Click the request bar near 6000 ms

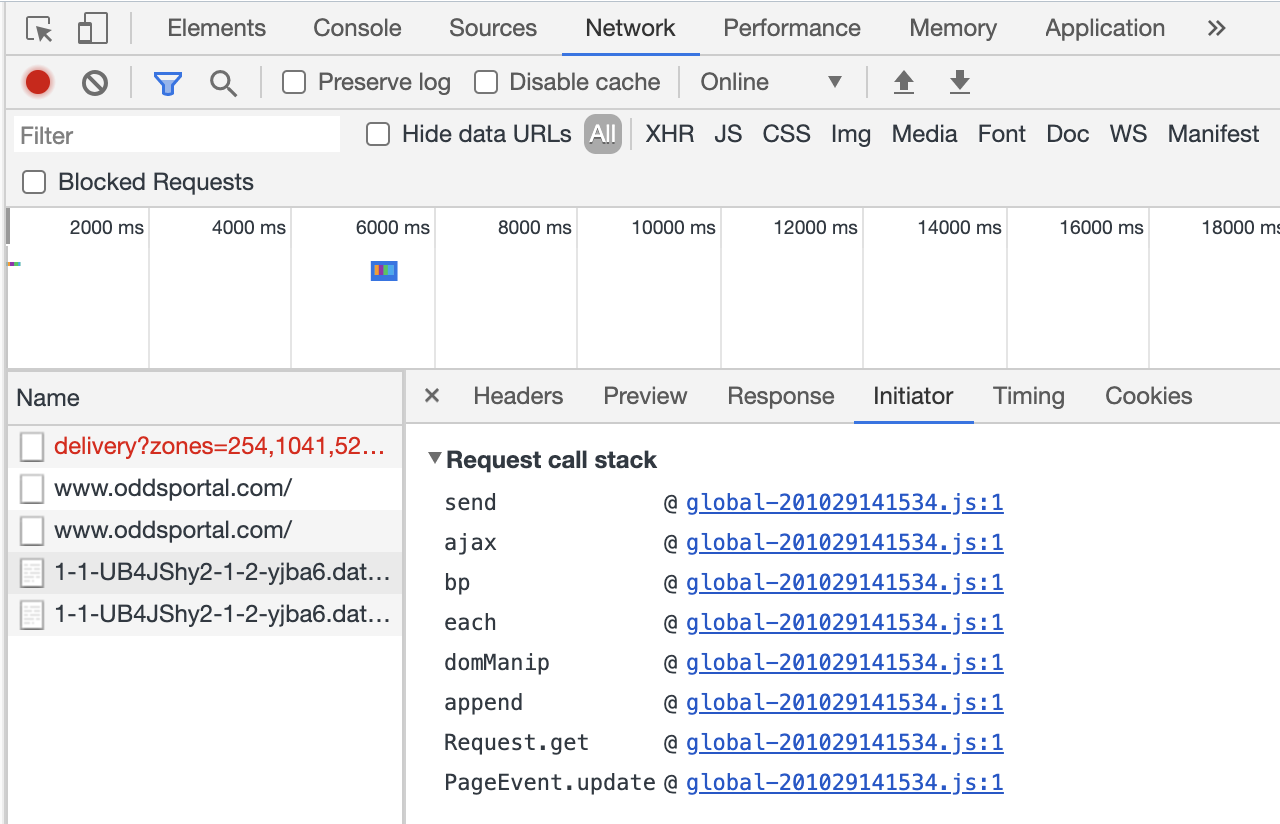click(x=384, y=270)
